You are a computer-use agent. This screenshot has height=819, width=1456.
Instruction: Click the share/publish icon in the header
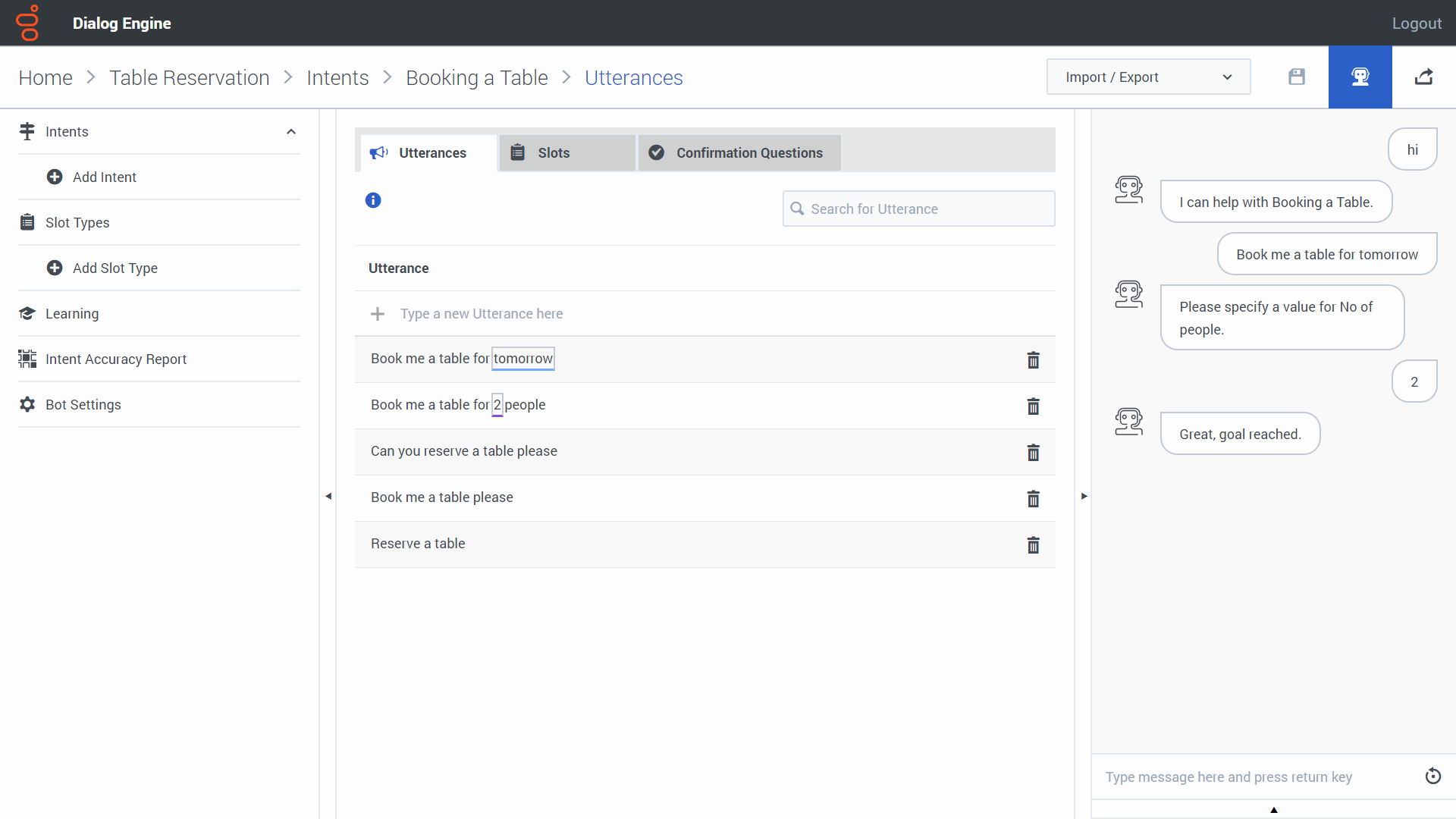tap(1425, 77)
